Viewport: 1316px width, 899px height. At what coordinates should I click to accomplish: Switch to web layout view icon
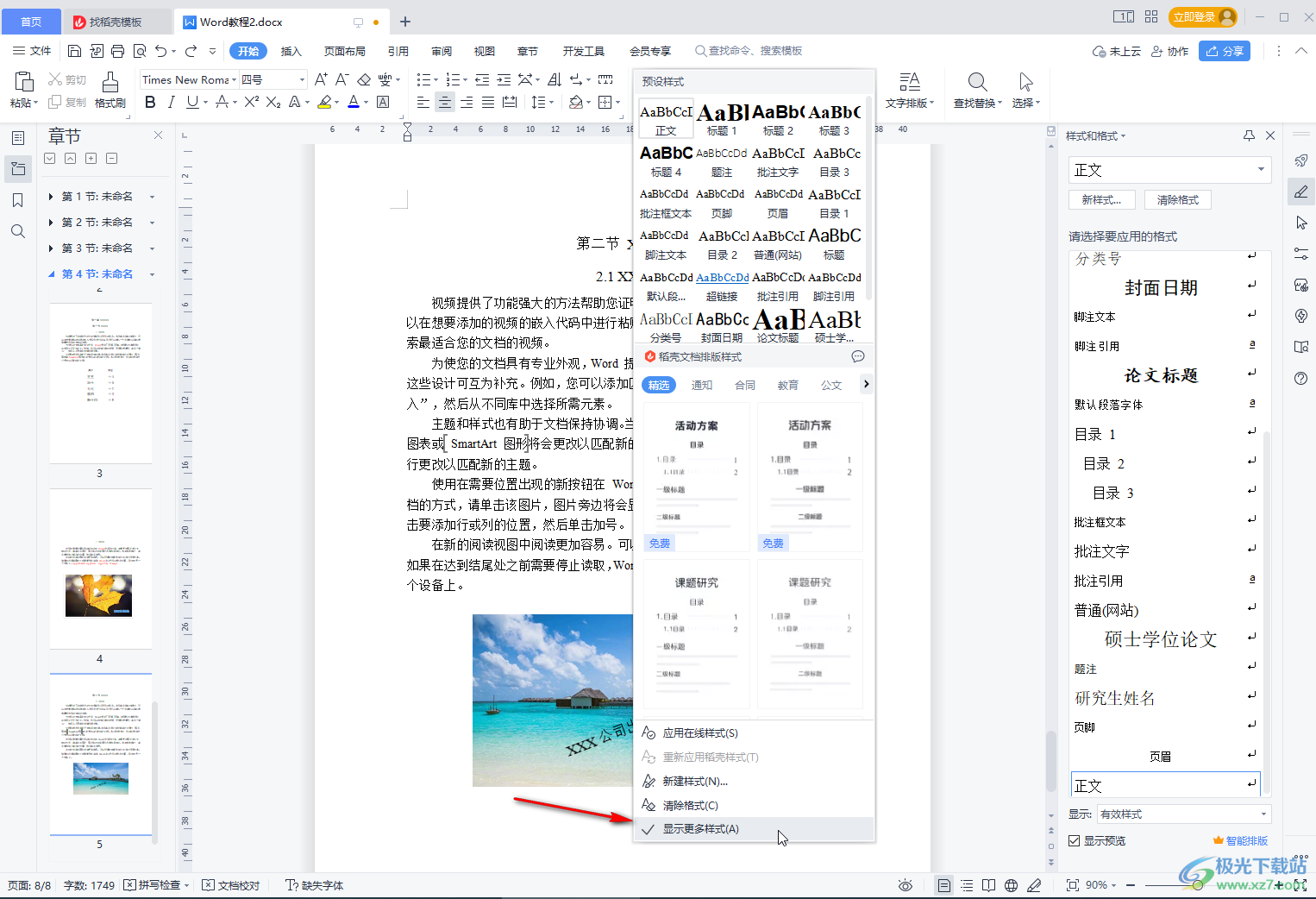tap(1011, 885)
